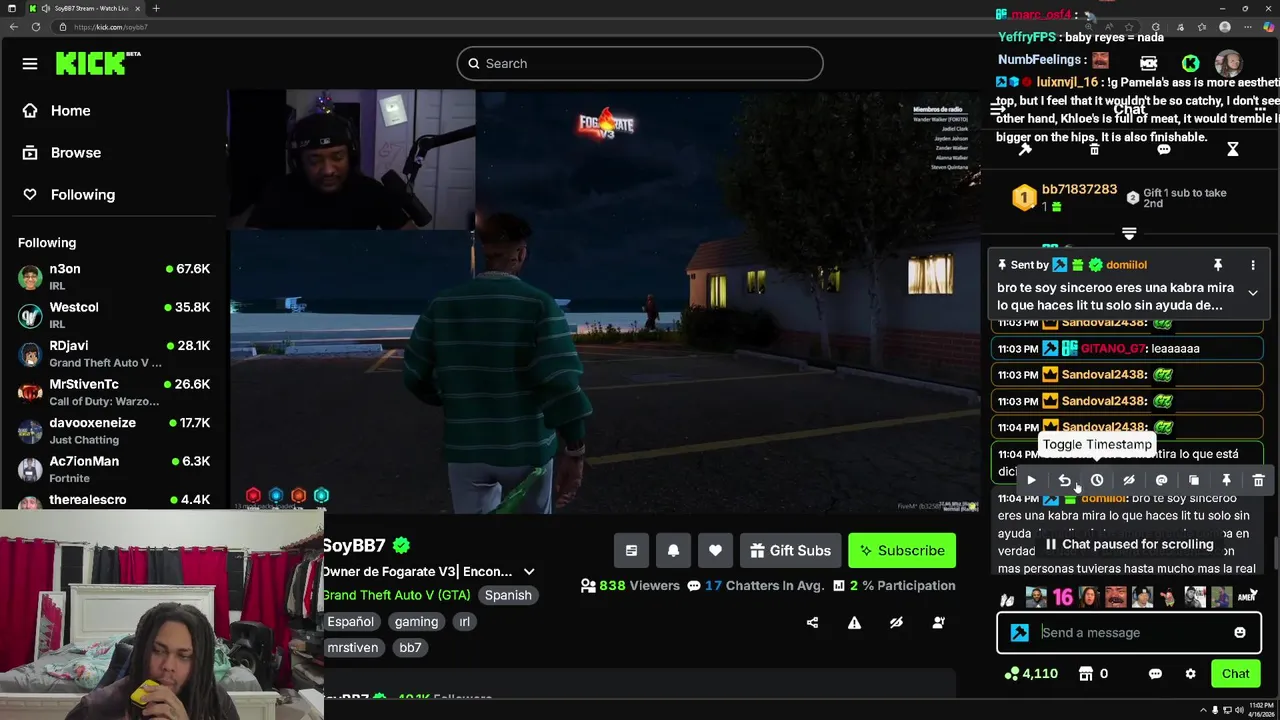1280x720 pixels.
Task: Click the green Chat send button
Action: [x=1235, y=674]
